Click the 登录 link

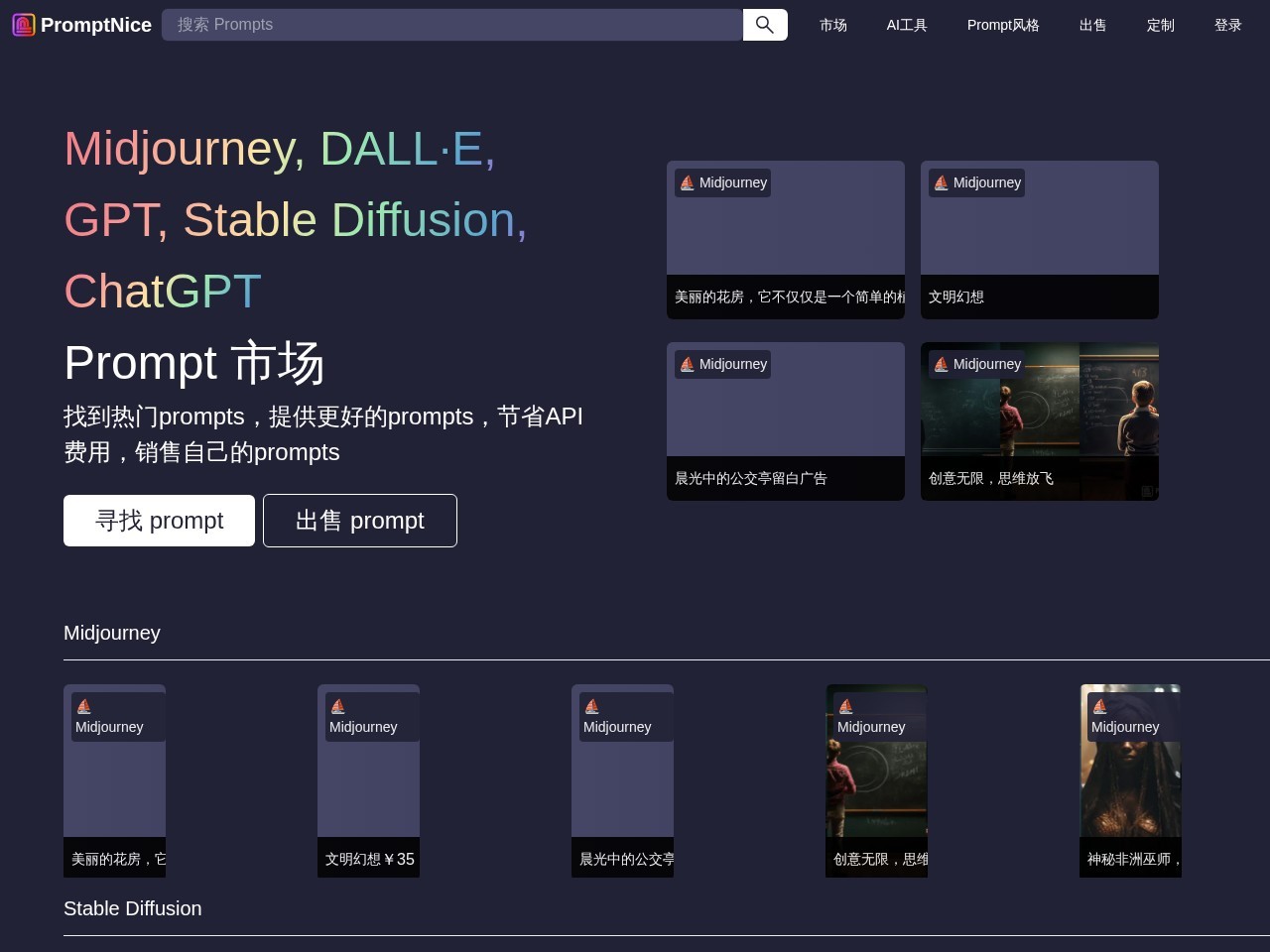coord(1227,25)
